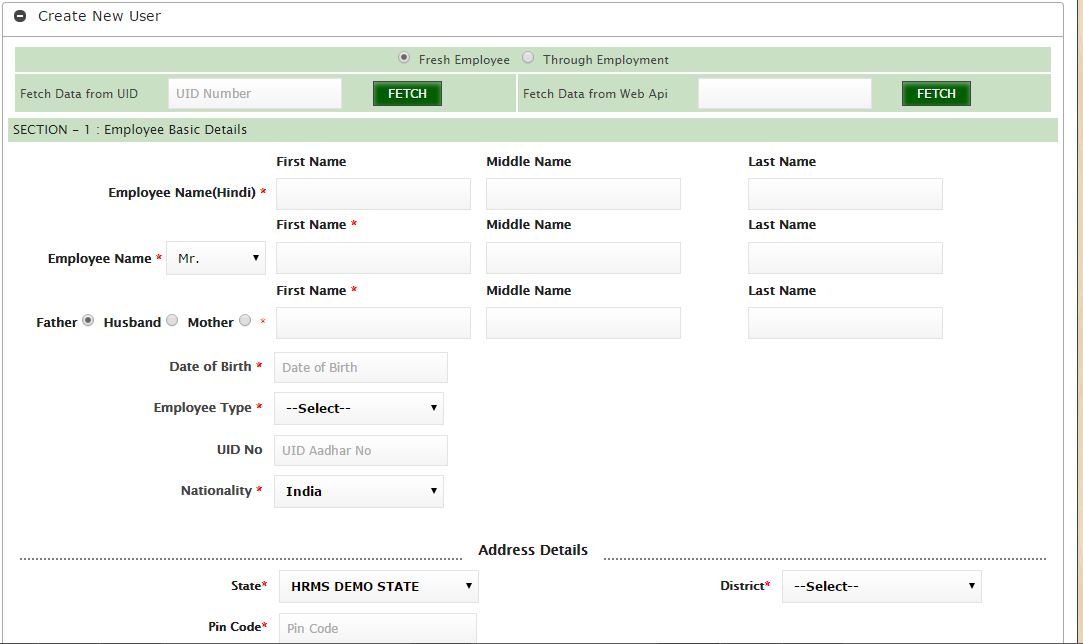The width and height of the screenshot is (1083, 644).
Task: Select the Mother radio button
Action: pyautogui.click(x=245, y=321)
